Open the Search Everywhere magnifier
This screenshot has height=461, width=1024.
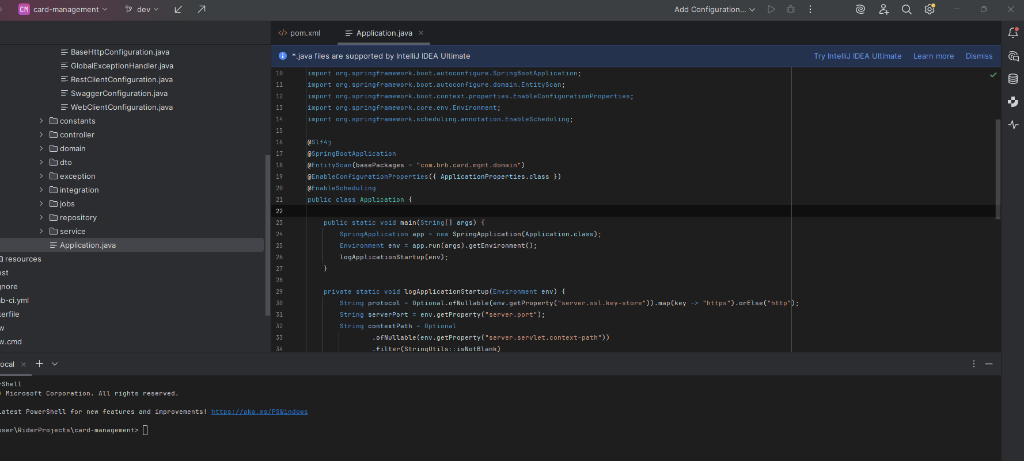coord(907,9)
